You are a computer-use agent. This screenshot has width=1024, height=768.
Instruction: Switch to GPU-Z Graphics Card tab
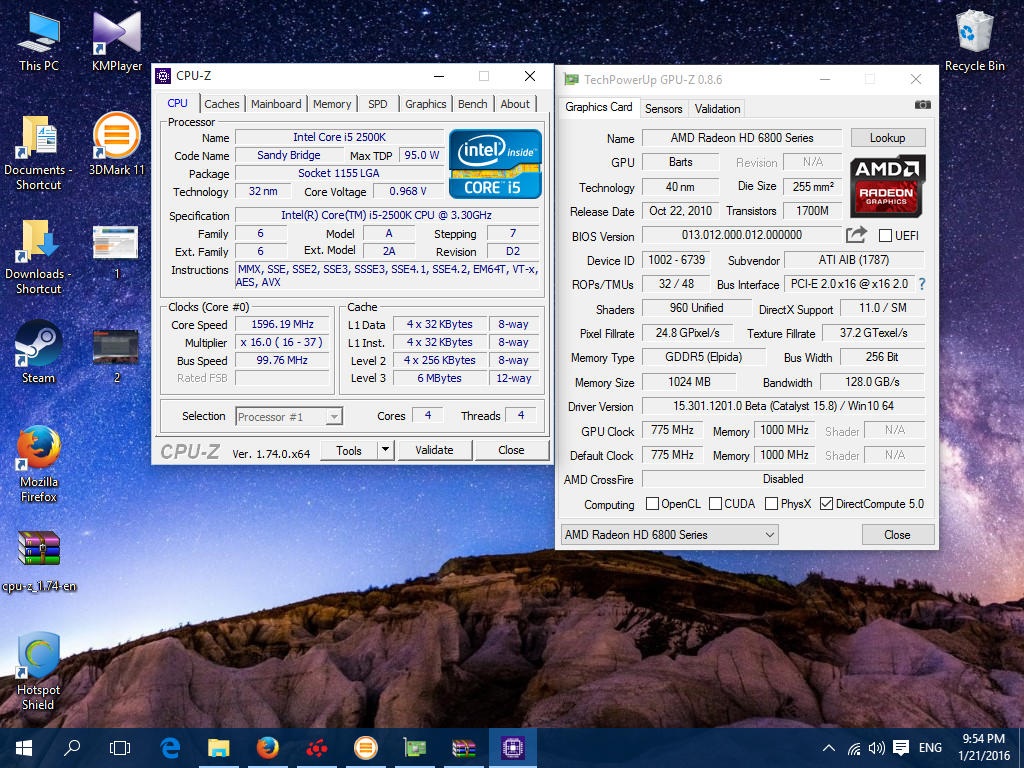click(599, 107)
